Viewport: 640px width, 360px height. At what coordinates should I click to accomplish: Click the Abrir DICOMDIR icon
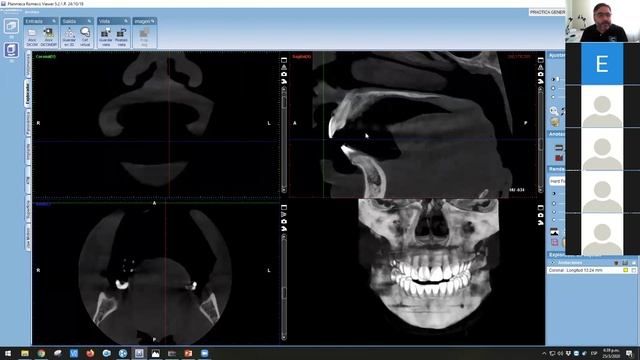(49, 33)
